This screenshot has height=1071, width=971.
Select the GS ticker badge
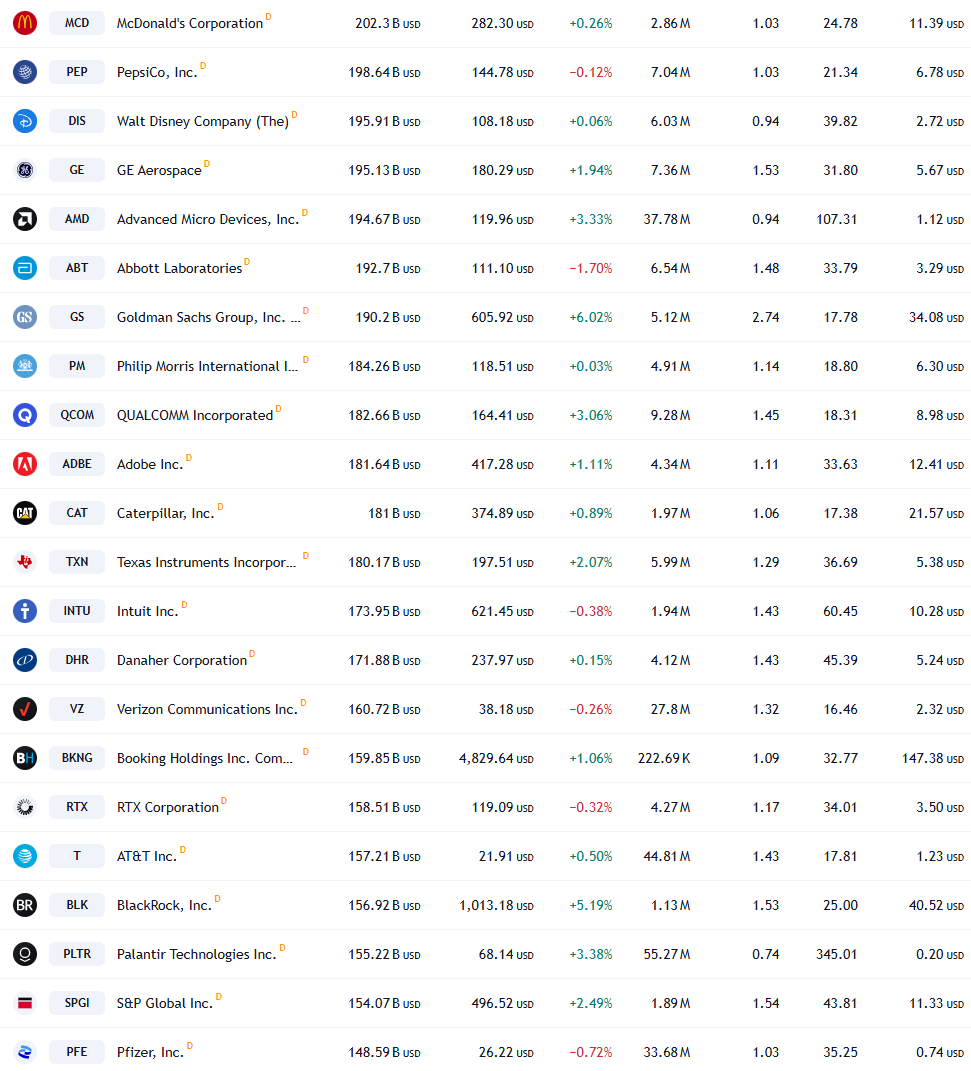pyautogui.click(x=77, y=317)
